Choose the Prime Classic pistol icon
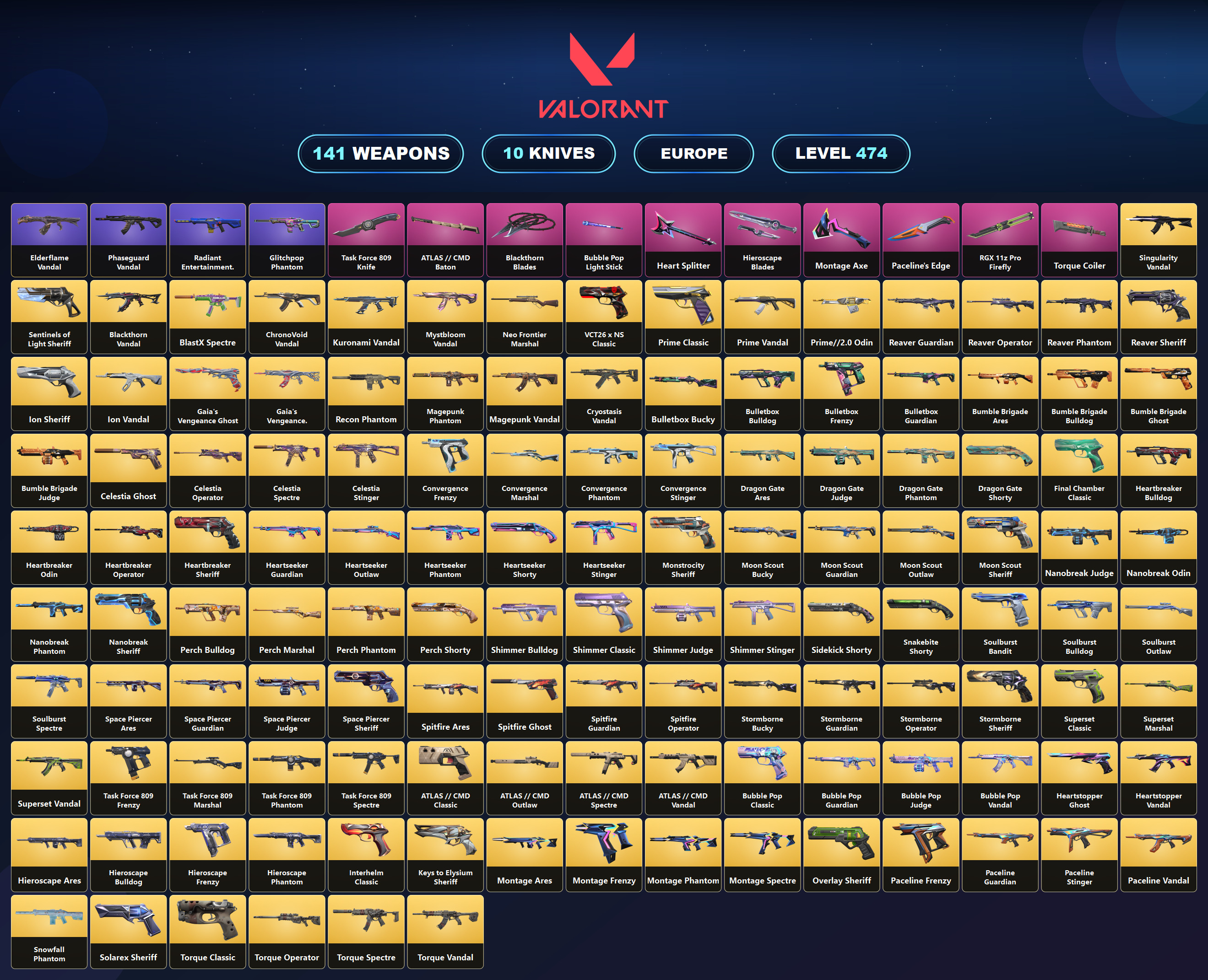 tap(683, 305)
